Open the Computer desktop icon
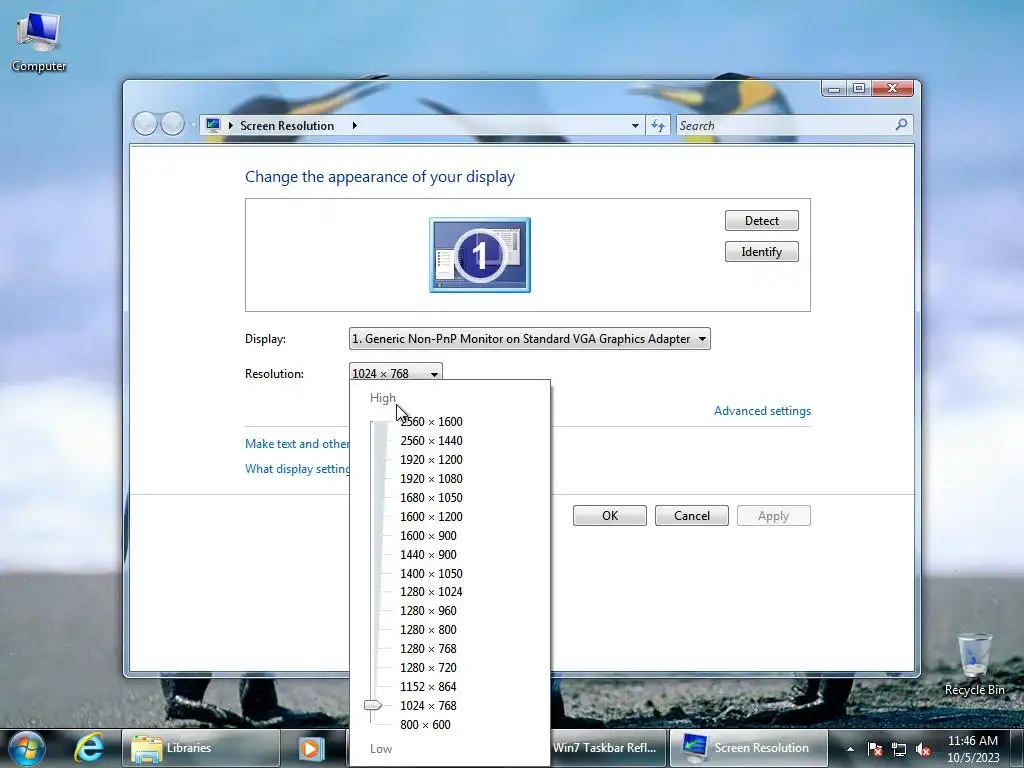Image resolution: width=1024 pixels, height=768 pixels. (39, 42)
